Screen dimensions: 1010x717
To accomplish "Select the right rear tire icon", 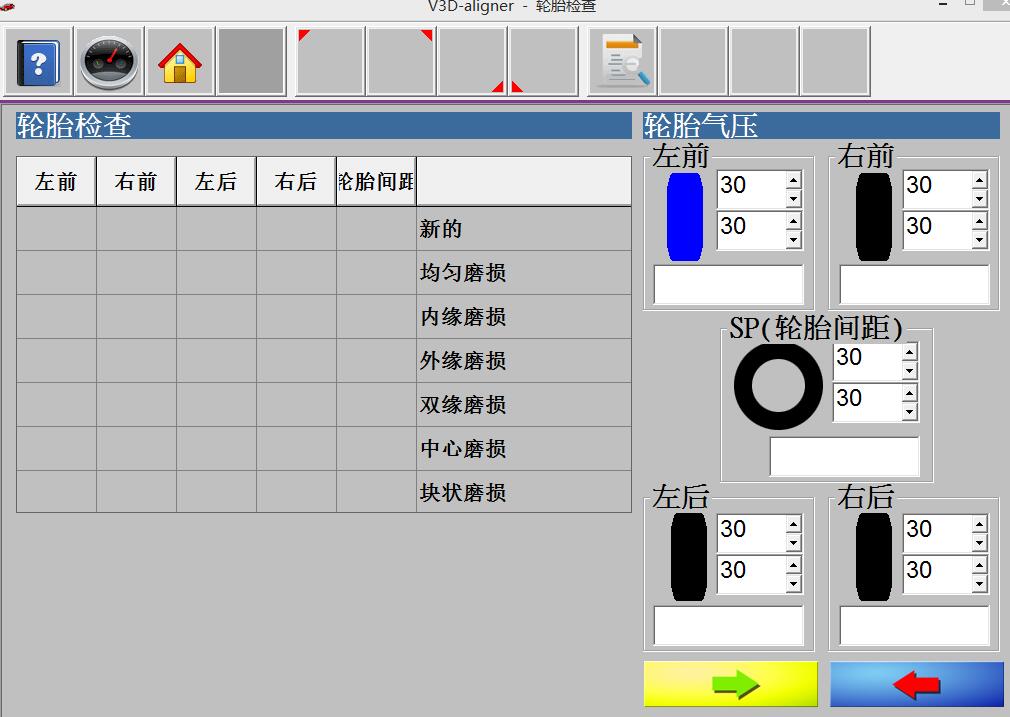I will pyautogui.click(x=873, y=557).
